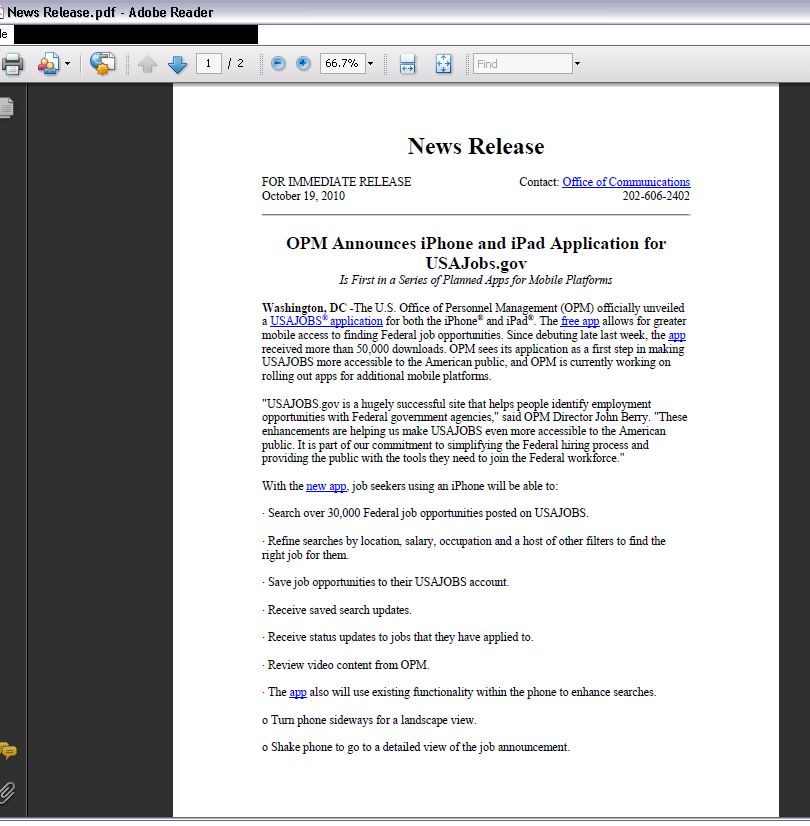Click 'Turn phone sideways for a landscape view.' line
Screen dimensions: 810x826
tap(369, 720)
